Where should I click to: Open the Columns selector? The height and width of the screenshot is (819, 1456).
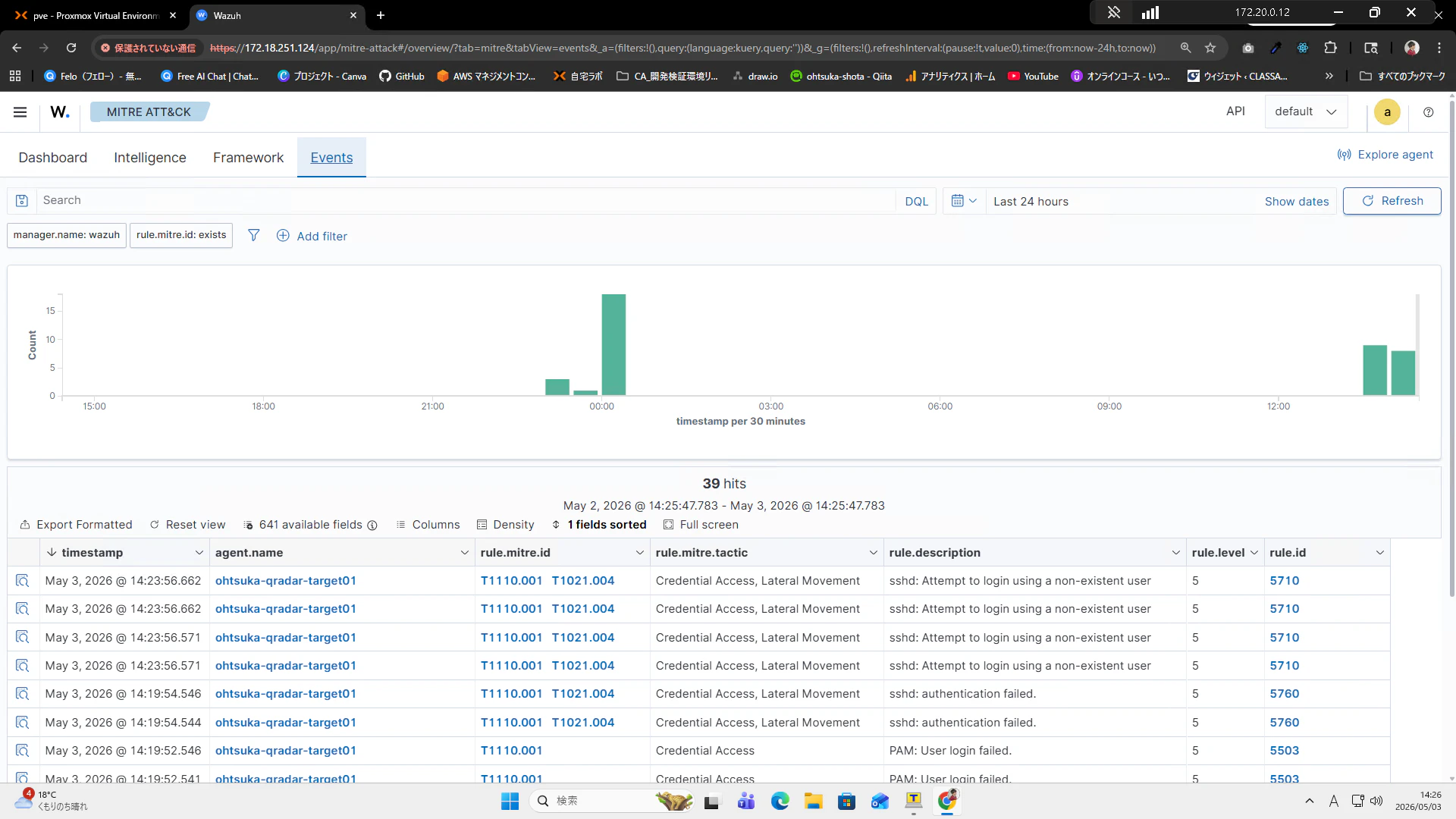pyautogui.click(x=428, y=525)
